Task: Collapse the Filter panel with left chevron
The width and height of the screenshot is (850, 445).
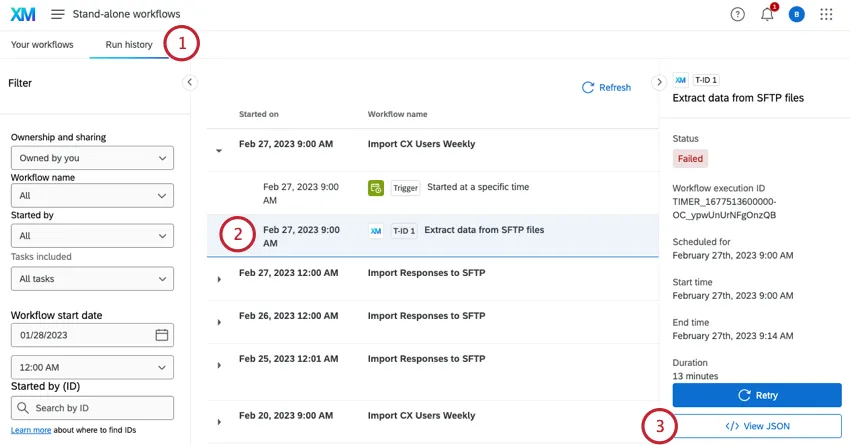Action: 190,83
